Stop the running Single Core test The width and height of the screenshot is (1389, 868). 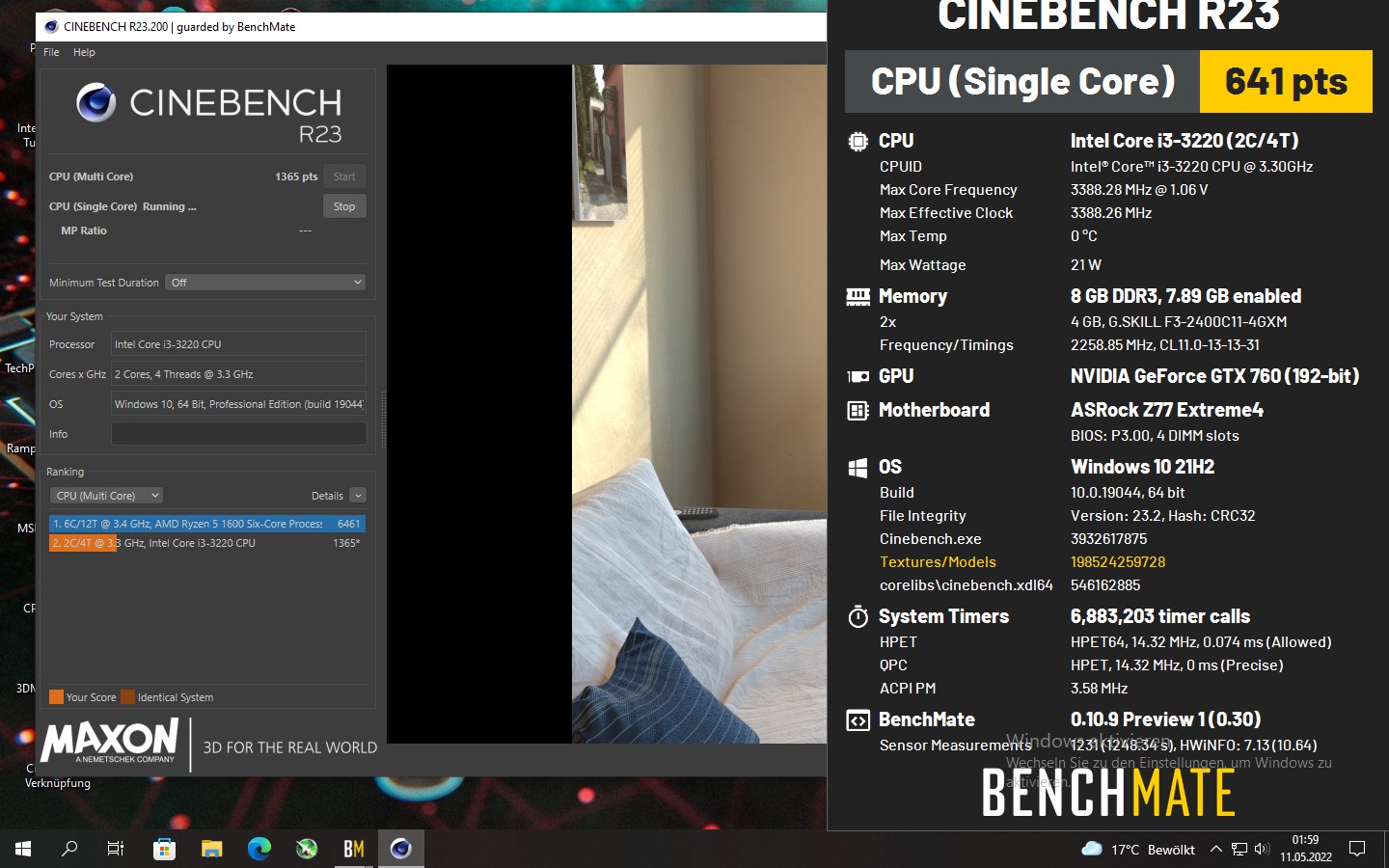coord(344,206)
